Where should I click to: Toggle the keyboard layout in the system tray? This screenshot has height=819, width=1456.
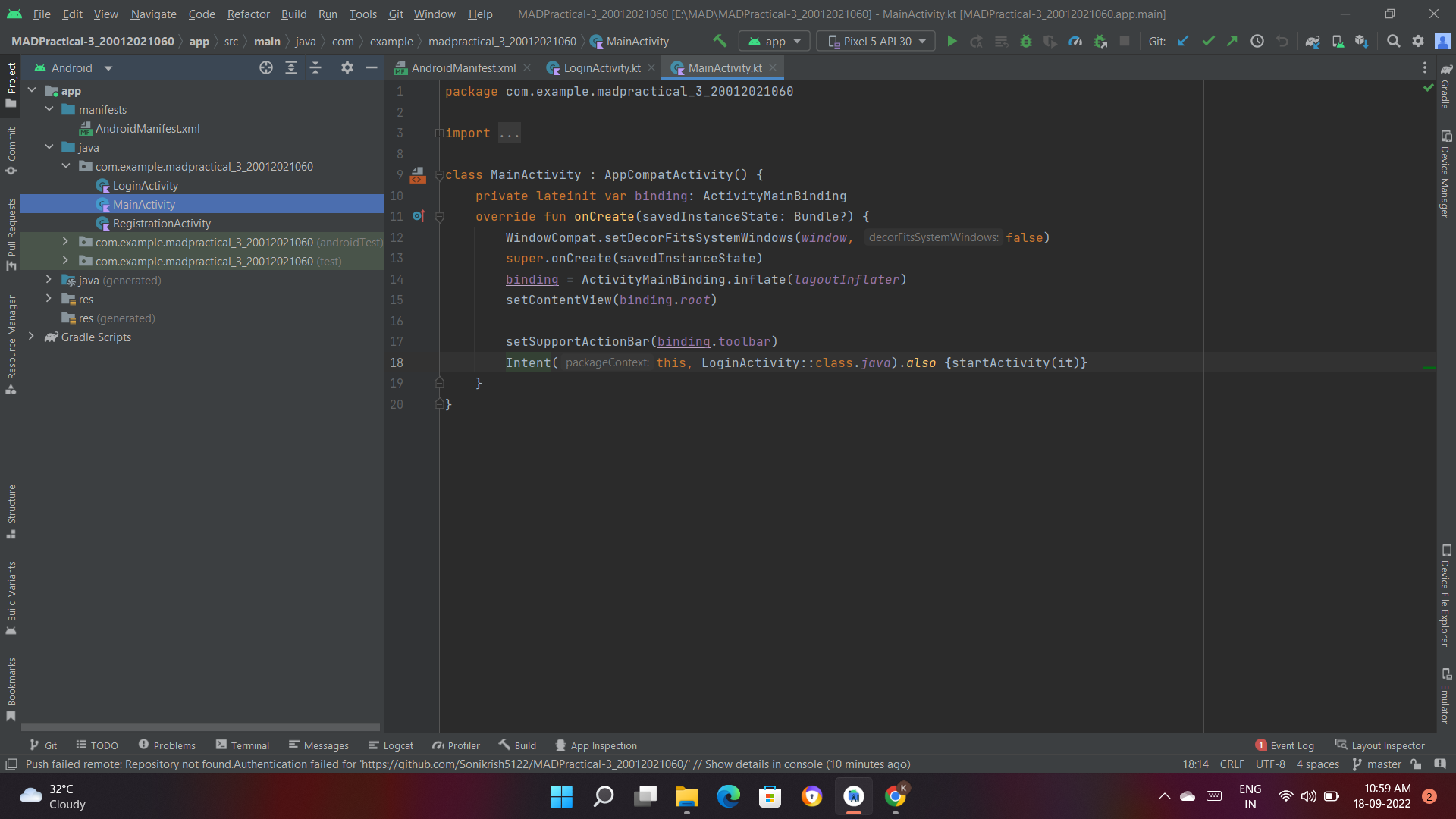coord(1214,796)
